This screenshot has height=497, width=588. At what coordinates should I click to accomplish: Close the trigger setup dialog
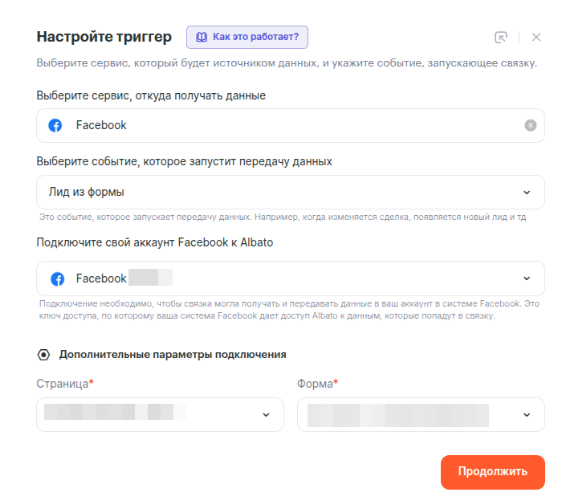tap(536, 37)
